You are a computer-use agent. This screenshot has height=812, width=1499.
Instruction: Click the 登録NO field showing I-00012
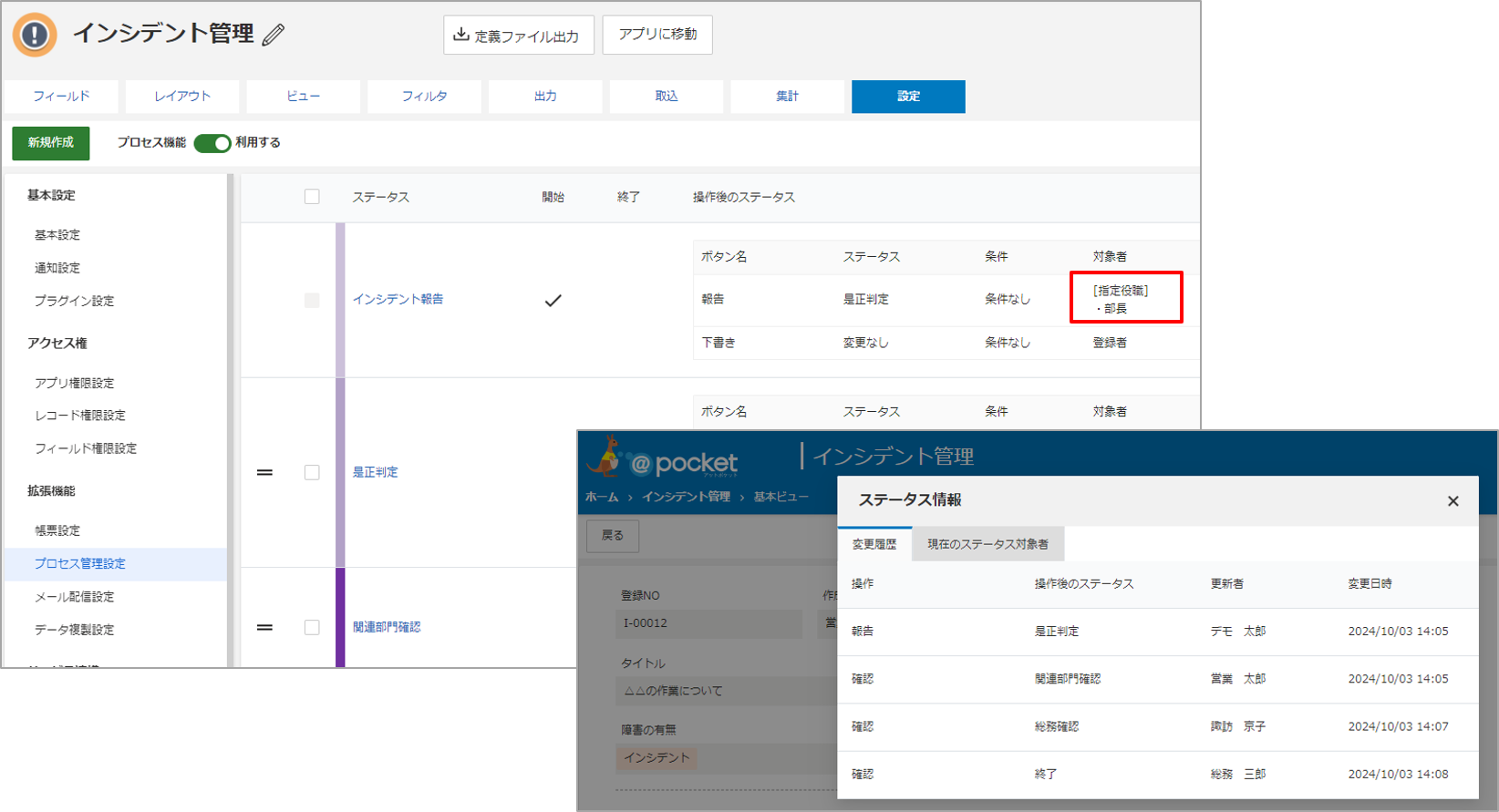pyautogui.click(x=709, y=623)
